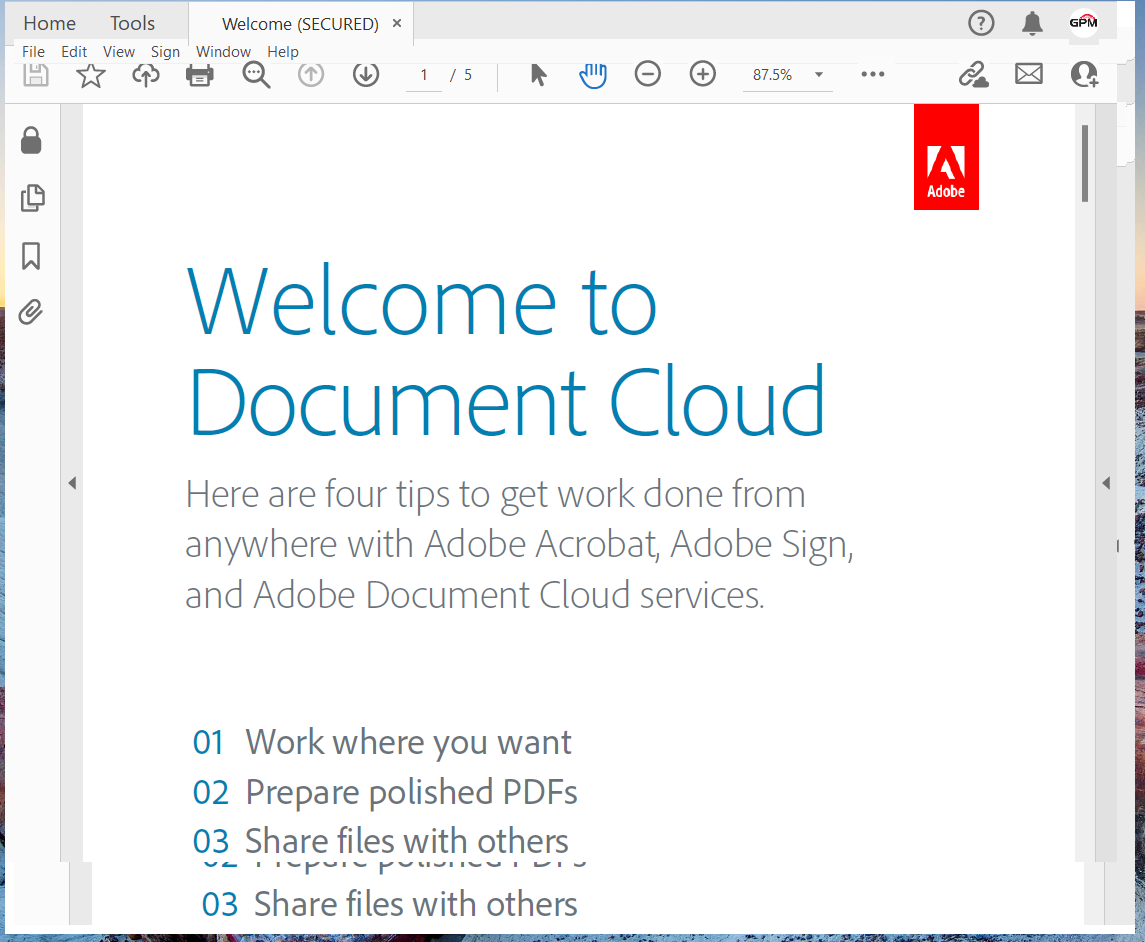Open the share link icon

tap(973, 74)
